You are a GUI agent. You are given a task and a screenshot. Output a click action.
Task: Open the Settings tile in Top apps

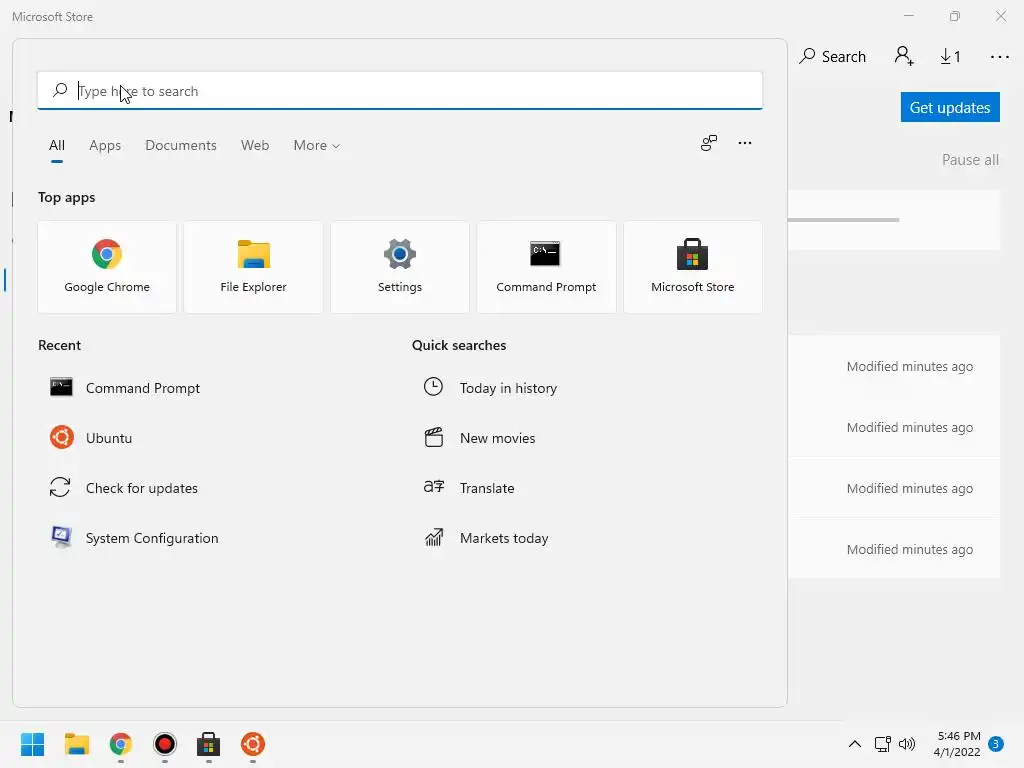tap(400, 267)
